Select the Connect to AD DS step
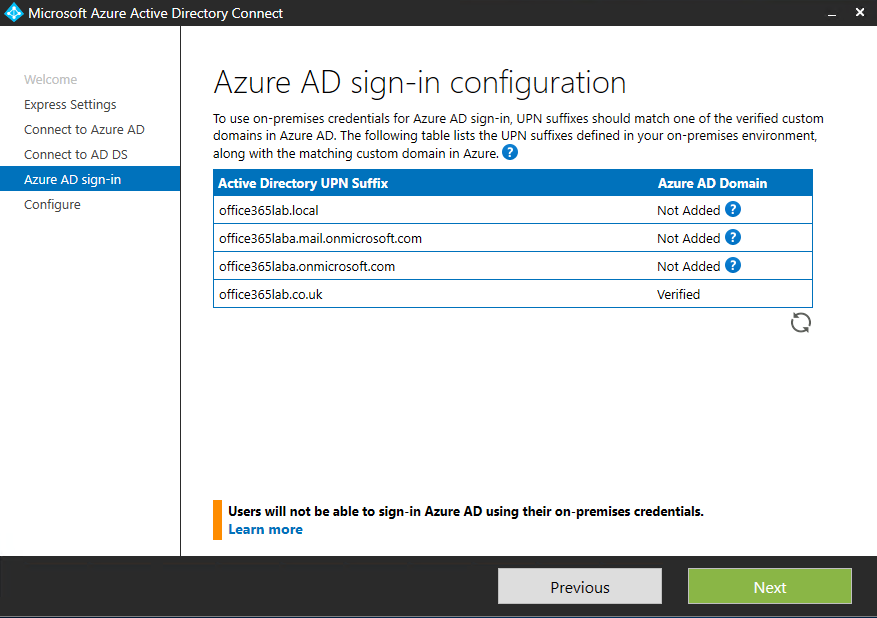The height and width of the screenshot is (618, 877). [x=76, y=154]
